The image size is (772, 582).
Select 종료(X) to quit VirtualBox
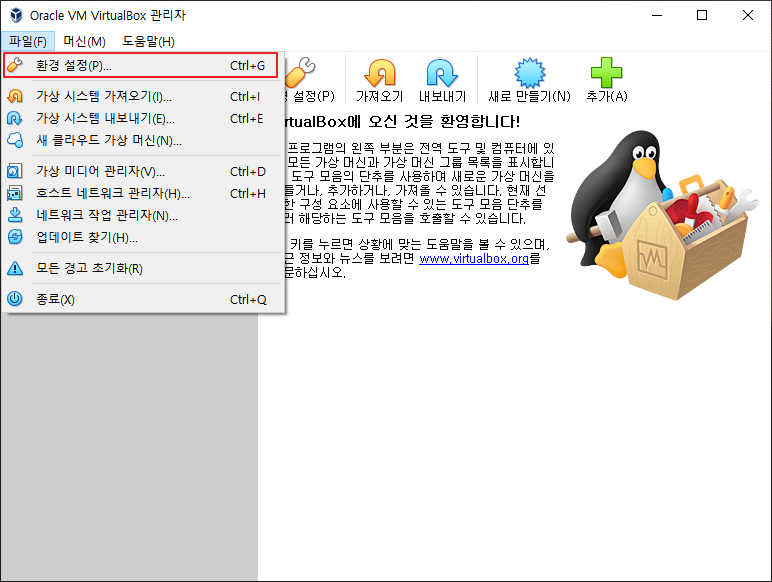click(143, 299)
